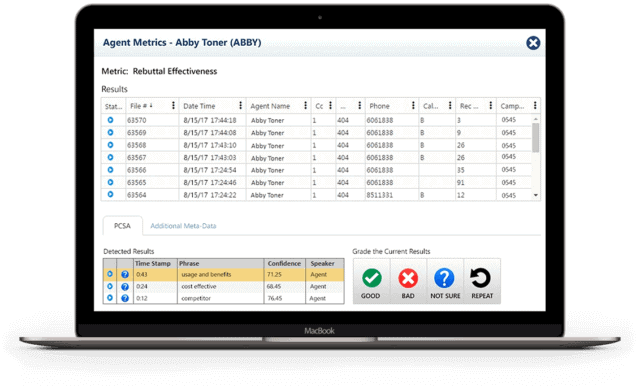Open Rec ... column options menu

491,106
